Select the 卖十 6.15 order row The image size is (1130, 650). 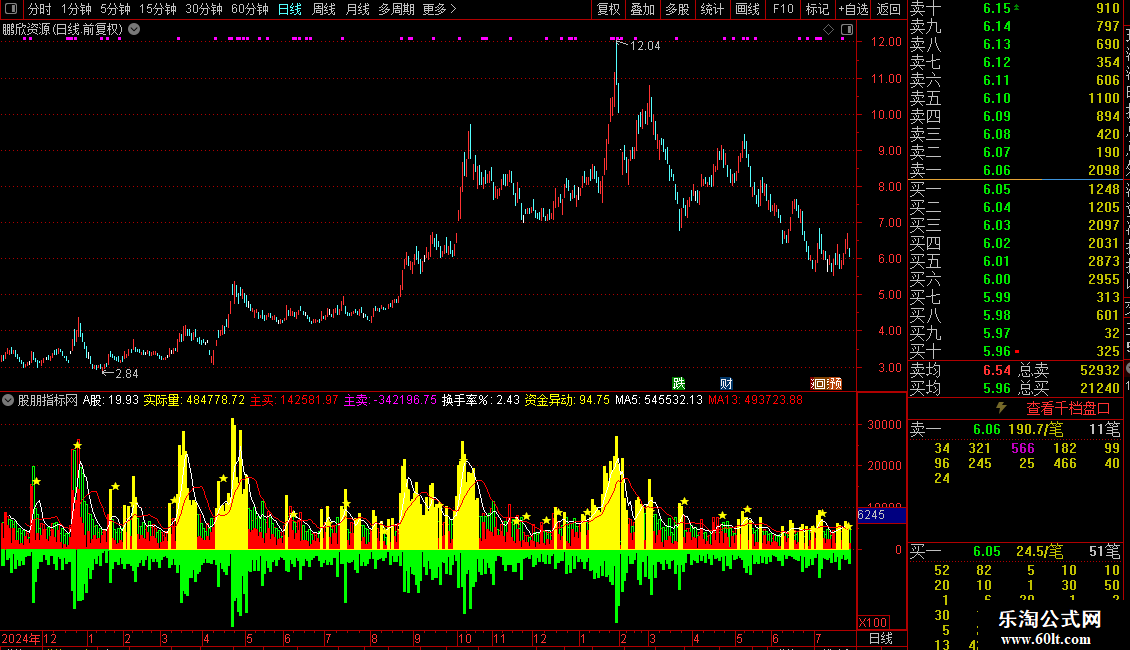[1015, 9]
